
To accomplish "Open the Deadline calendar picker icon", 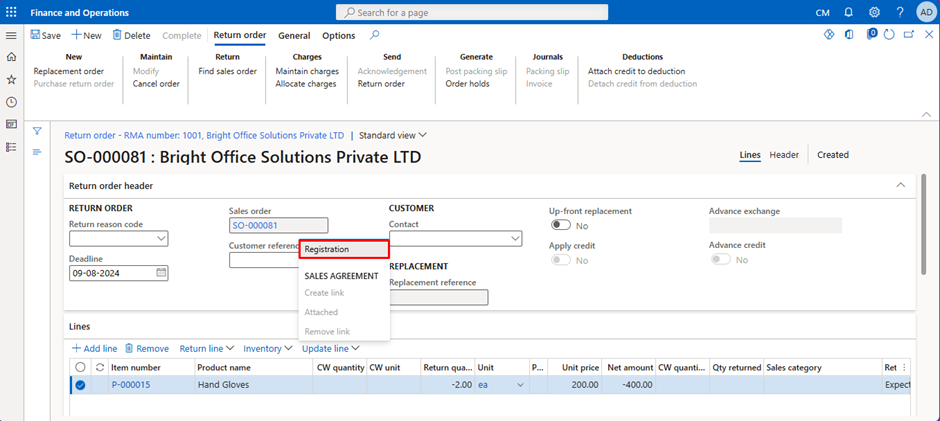I will (x=161, y=272).
